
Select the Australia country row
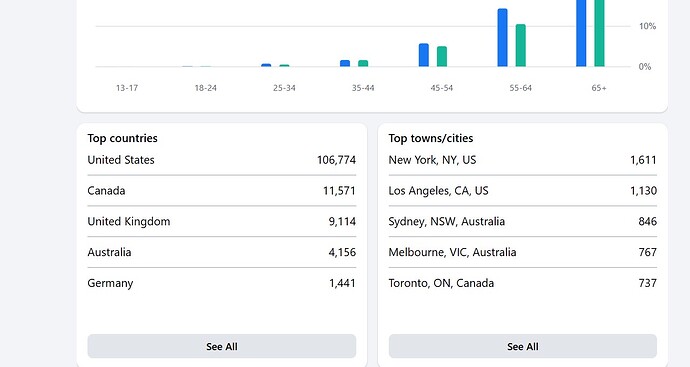coord(221,252)
